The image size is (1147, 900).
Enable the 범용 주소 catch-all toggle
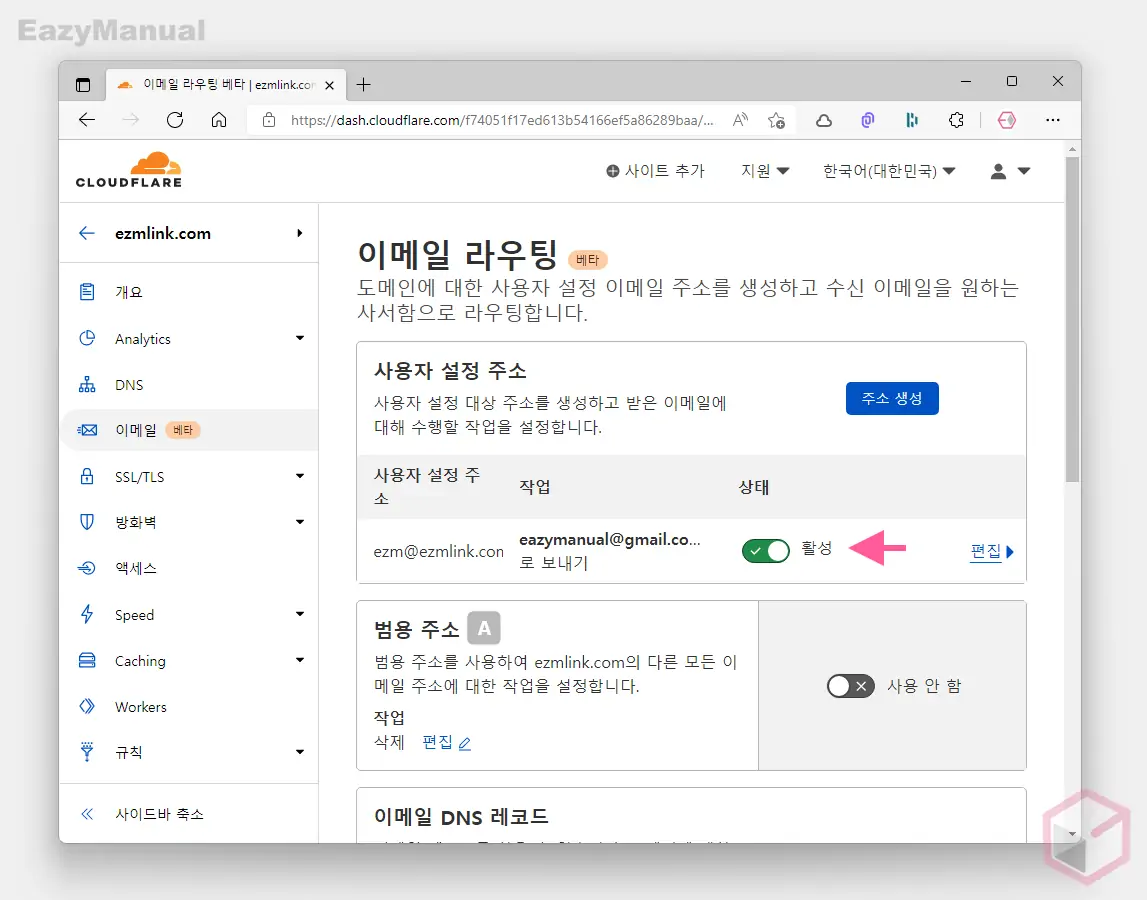850,685
